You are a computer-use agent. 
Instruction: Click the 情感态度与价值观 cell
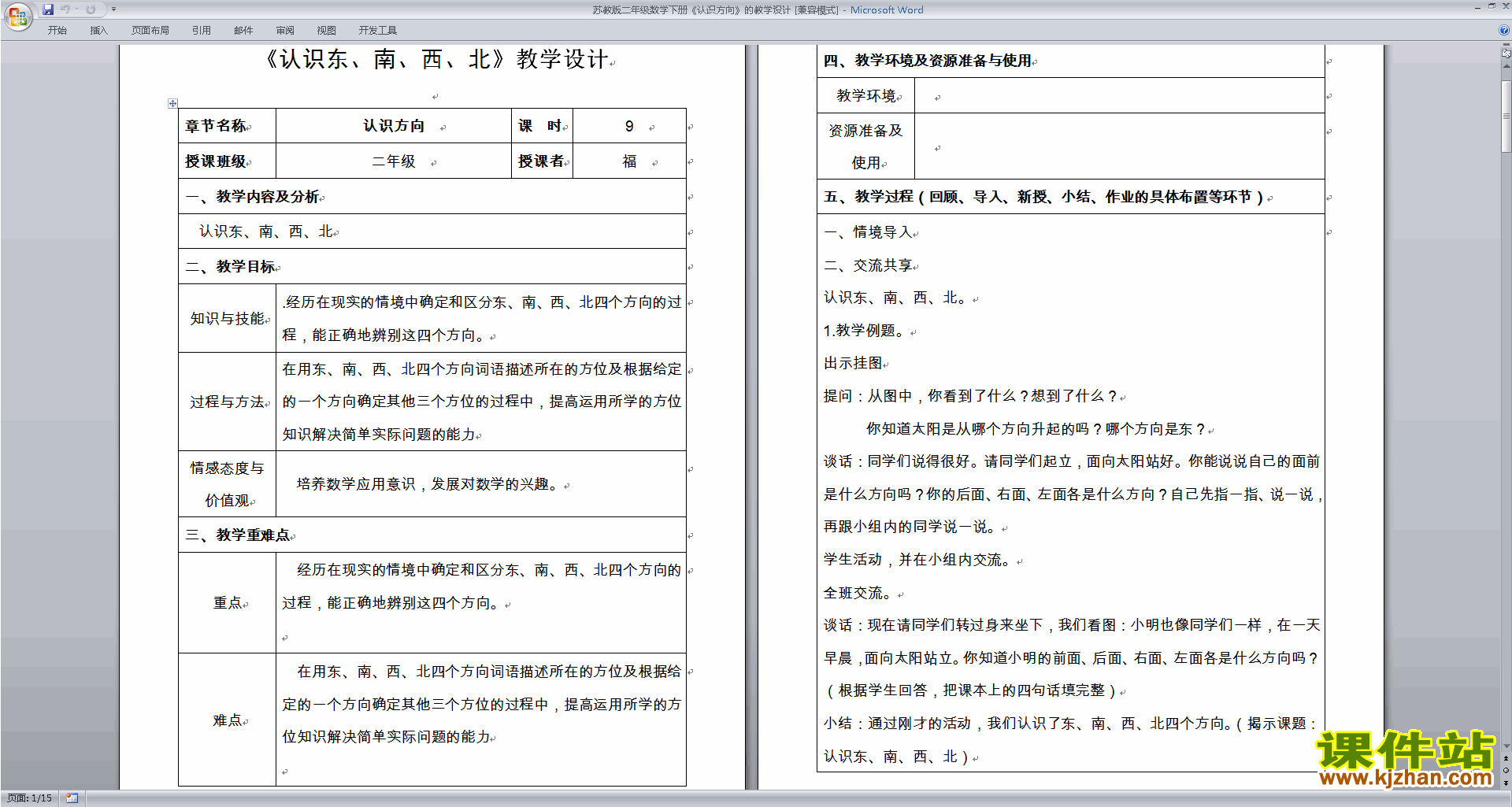click(x=227, y=484)
